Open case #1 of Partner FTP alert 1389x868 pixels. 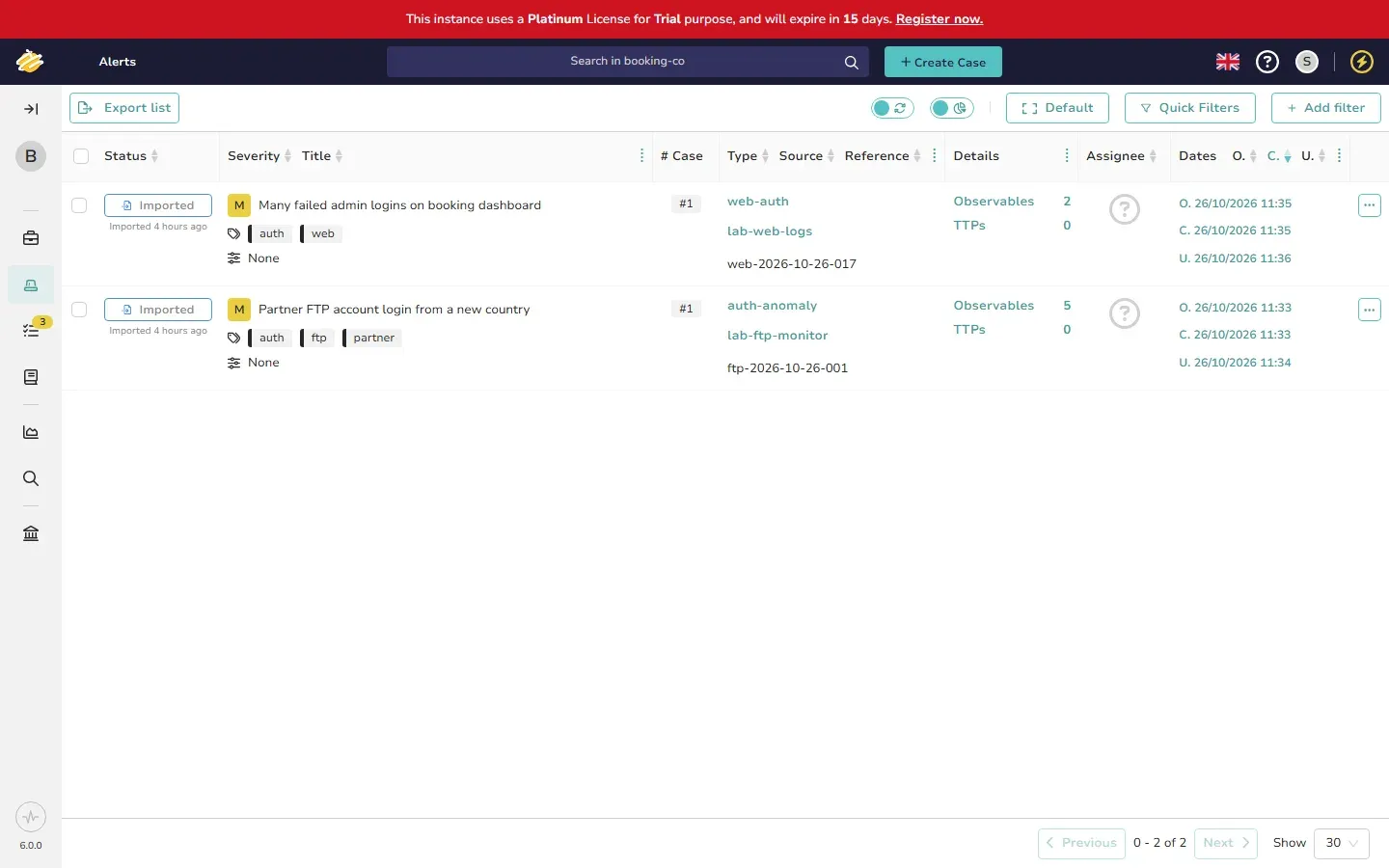pyautogui.click(x=686, y=310)
